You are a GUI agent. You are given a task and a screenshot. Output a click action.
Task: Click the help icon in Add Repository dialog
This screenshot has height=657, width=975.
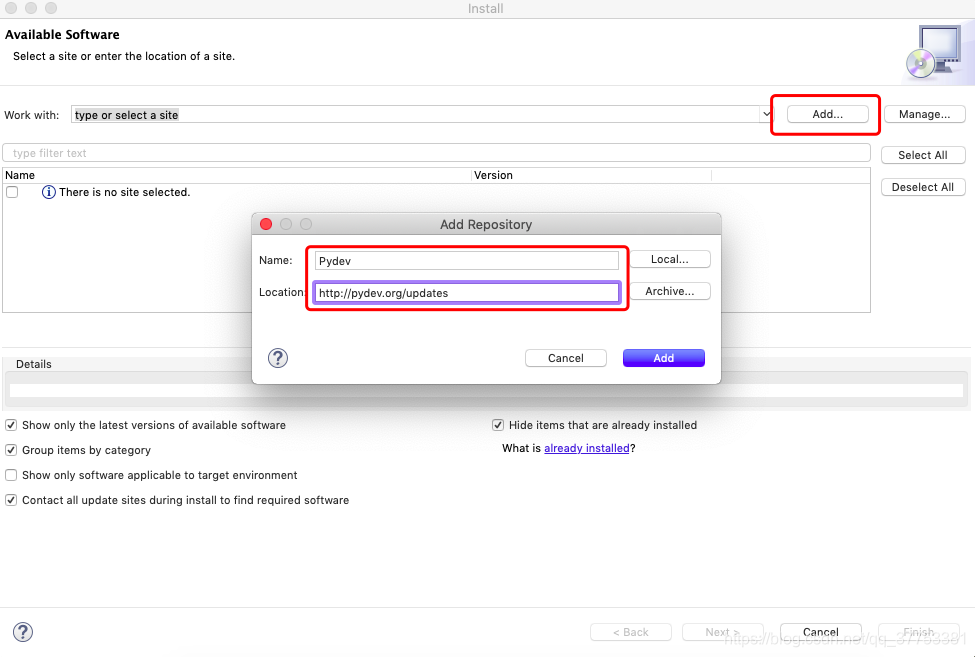click(x=277, y=358)
